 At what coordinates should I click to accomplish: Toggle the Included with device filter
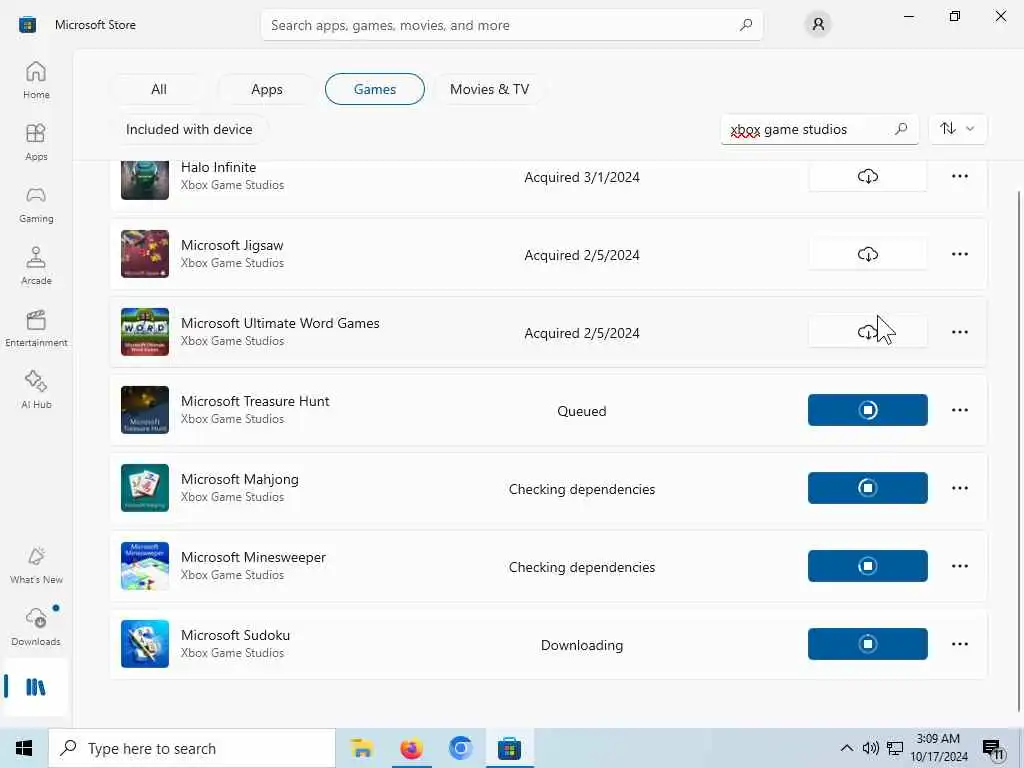pos(189,129)
